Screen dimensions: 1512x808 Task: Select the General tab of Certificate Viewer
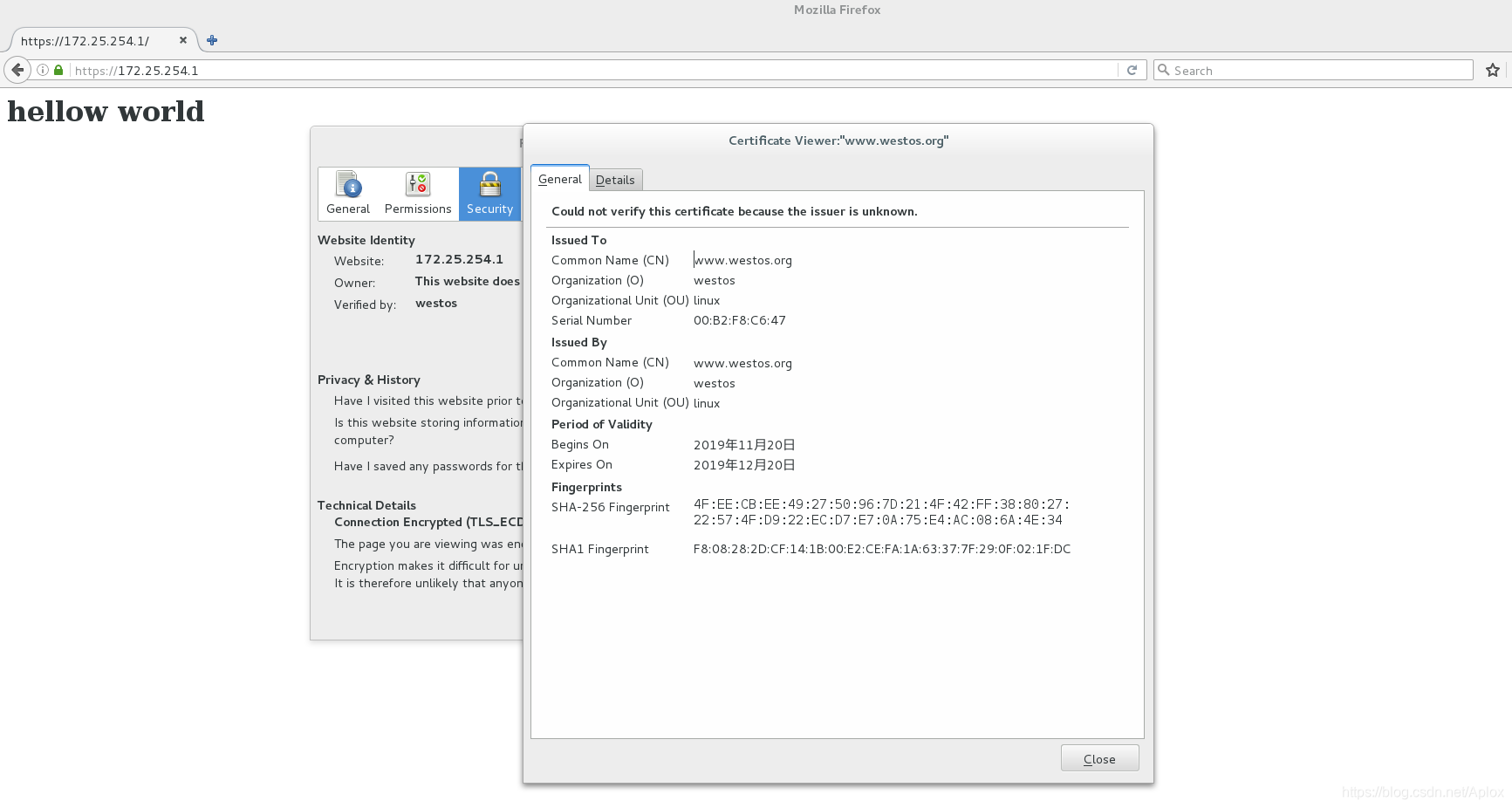[560, 179]
